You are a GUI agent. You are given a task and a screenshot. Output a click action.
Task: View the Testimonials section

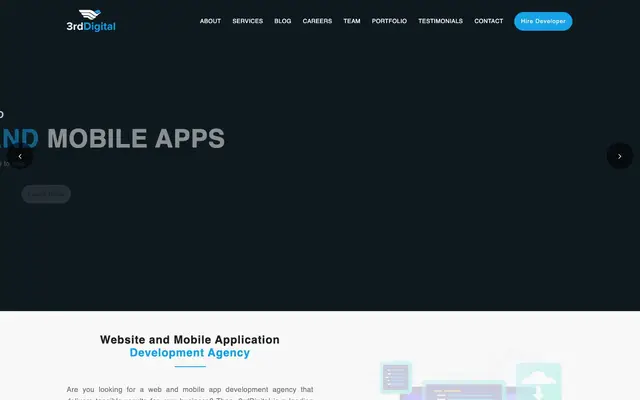point(440,21)
